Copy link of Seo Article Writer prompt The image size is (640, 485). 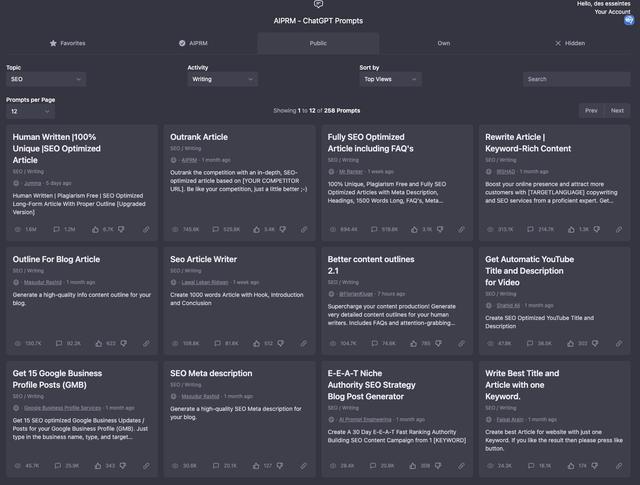[304, 343]
